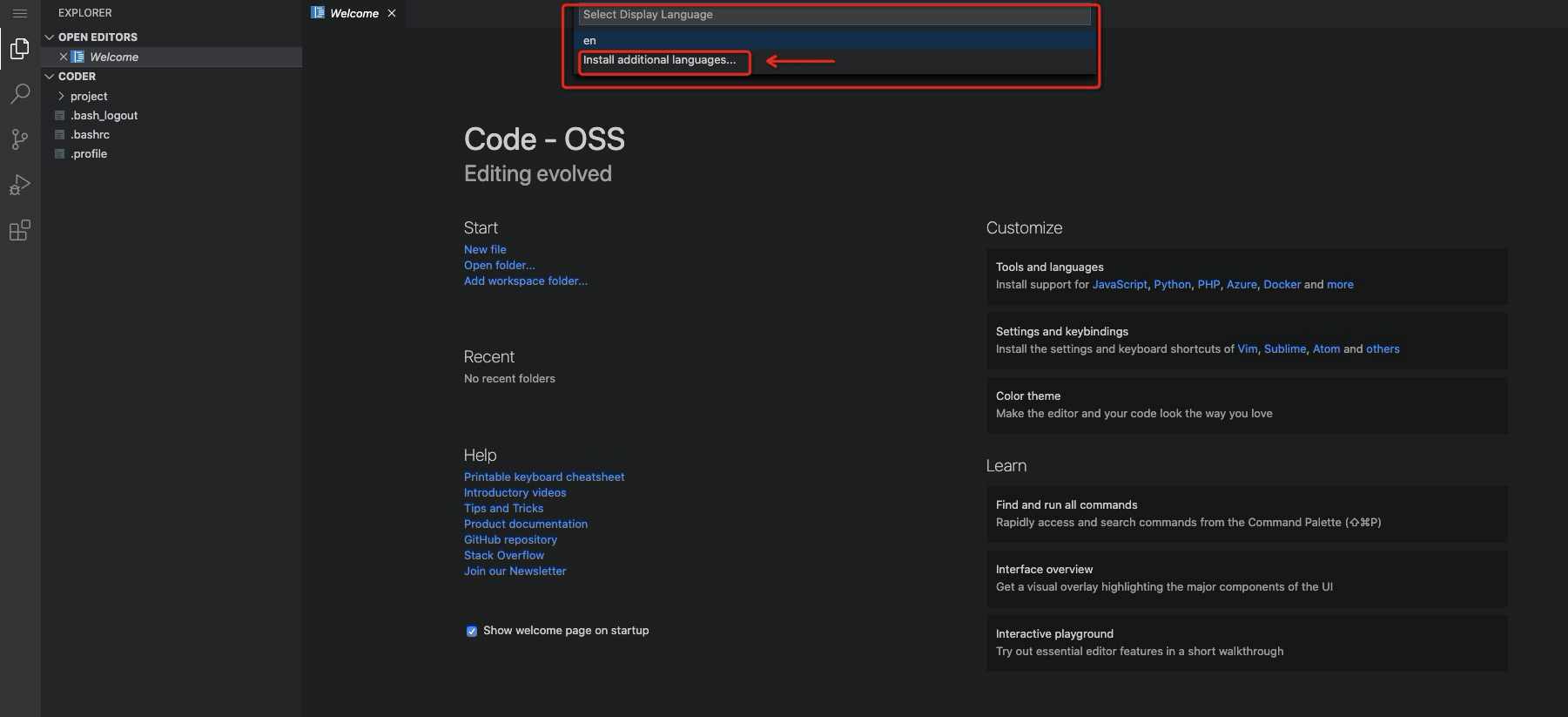Click the 'others' keybindings link

pos(1383,348)
